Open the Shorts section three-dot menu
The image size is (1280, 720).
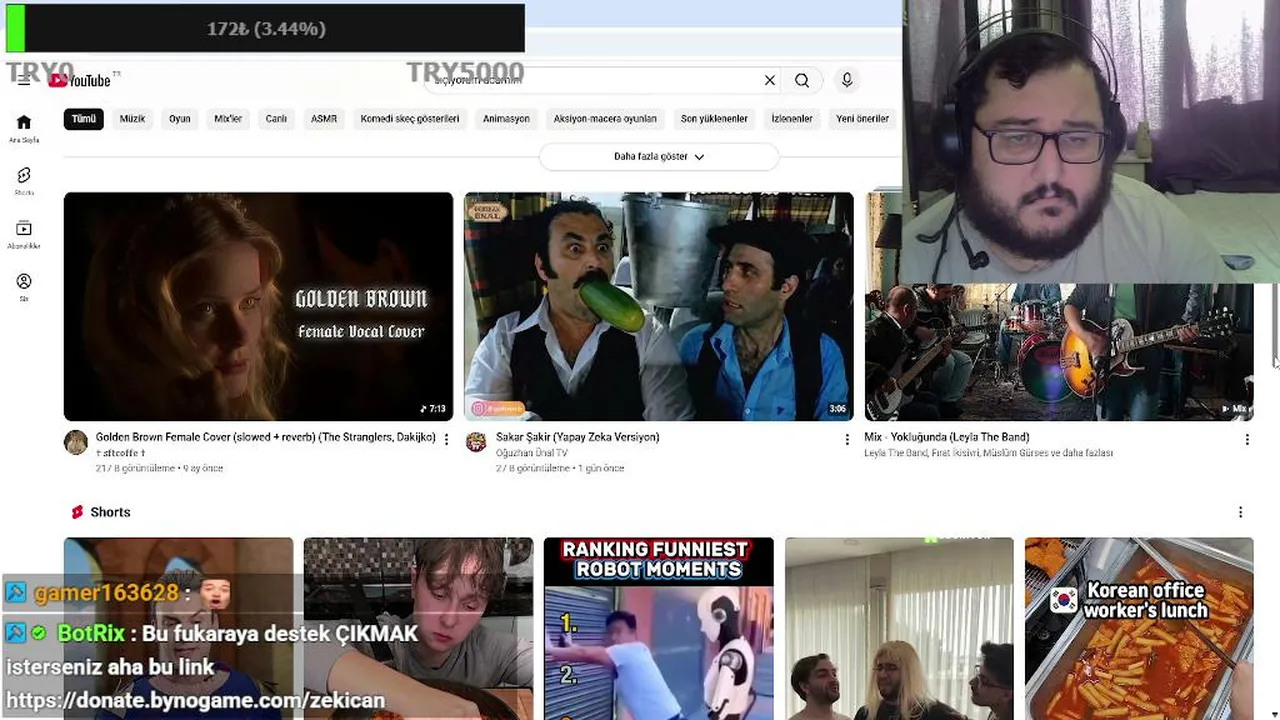click(x=1241, y=512)
